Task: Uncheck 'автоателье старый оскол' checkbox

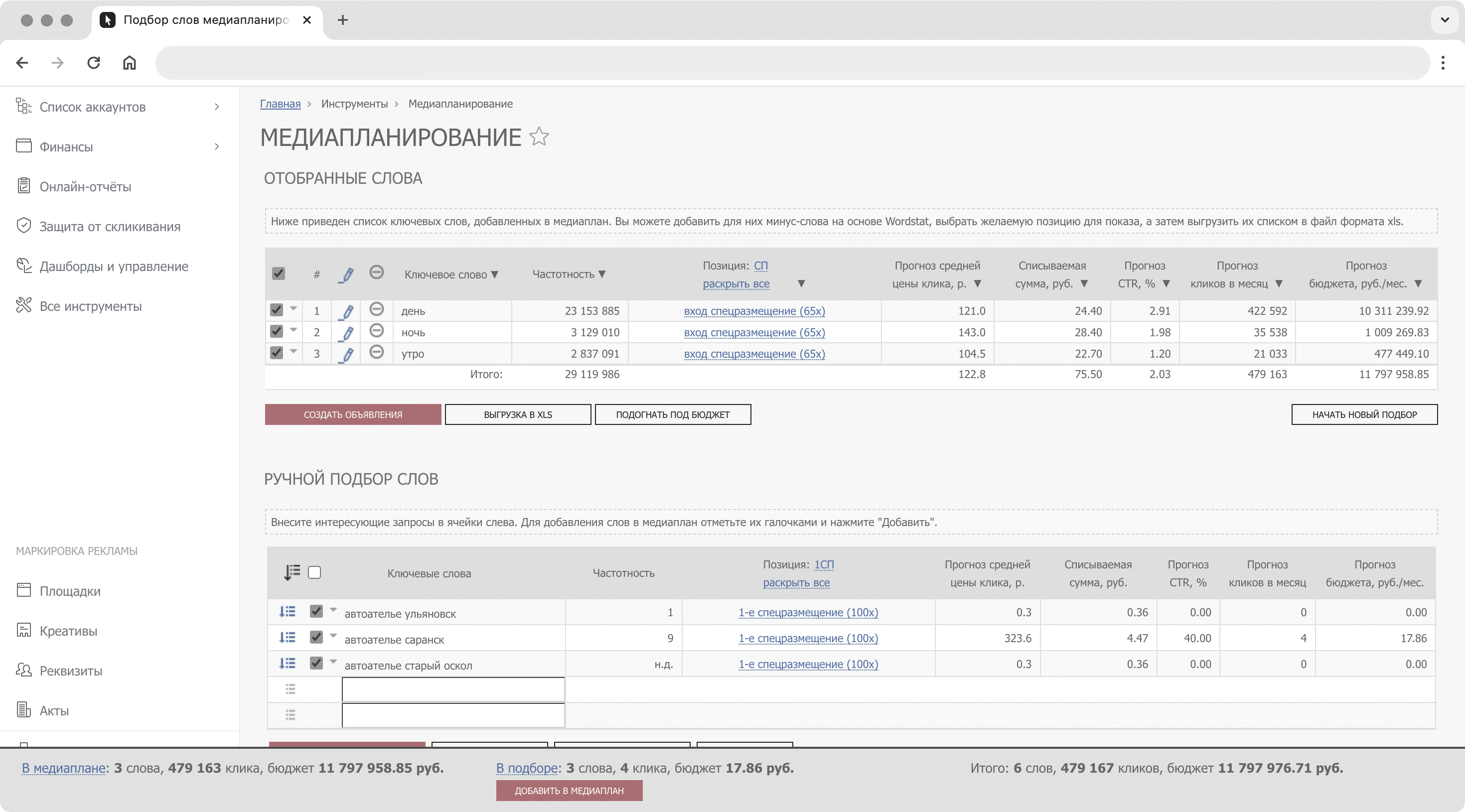Action: click(316, 663)
